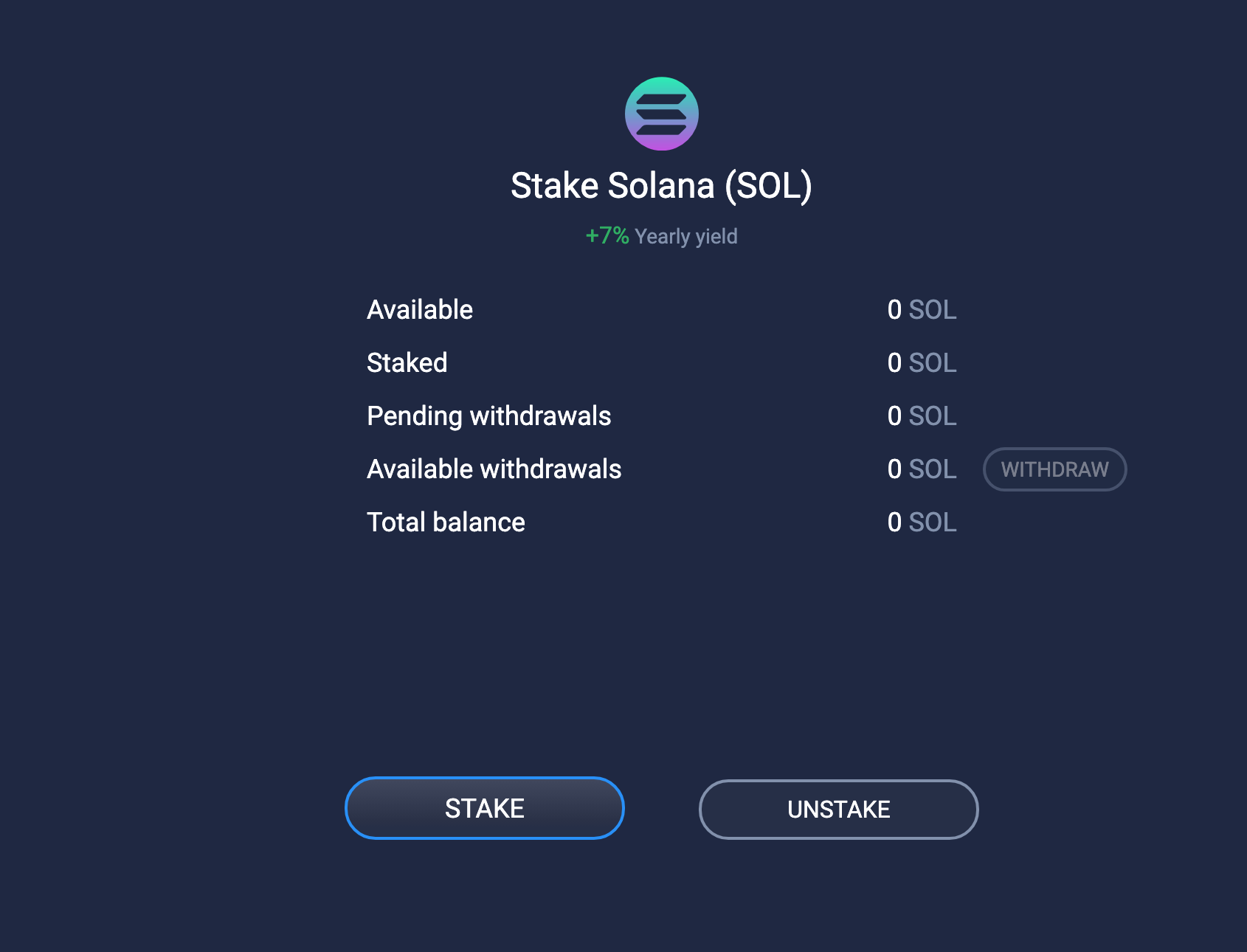The width and height of the screenshot is (1247, 952).
Task: Click the 'Yearly yield' label
Action: 686,236
